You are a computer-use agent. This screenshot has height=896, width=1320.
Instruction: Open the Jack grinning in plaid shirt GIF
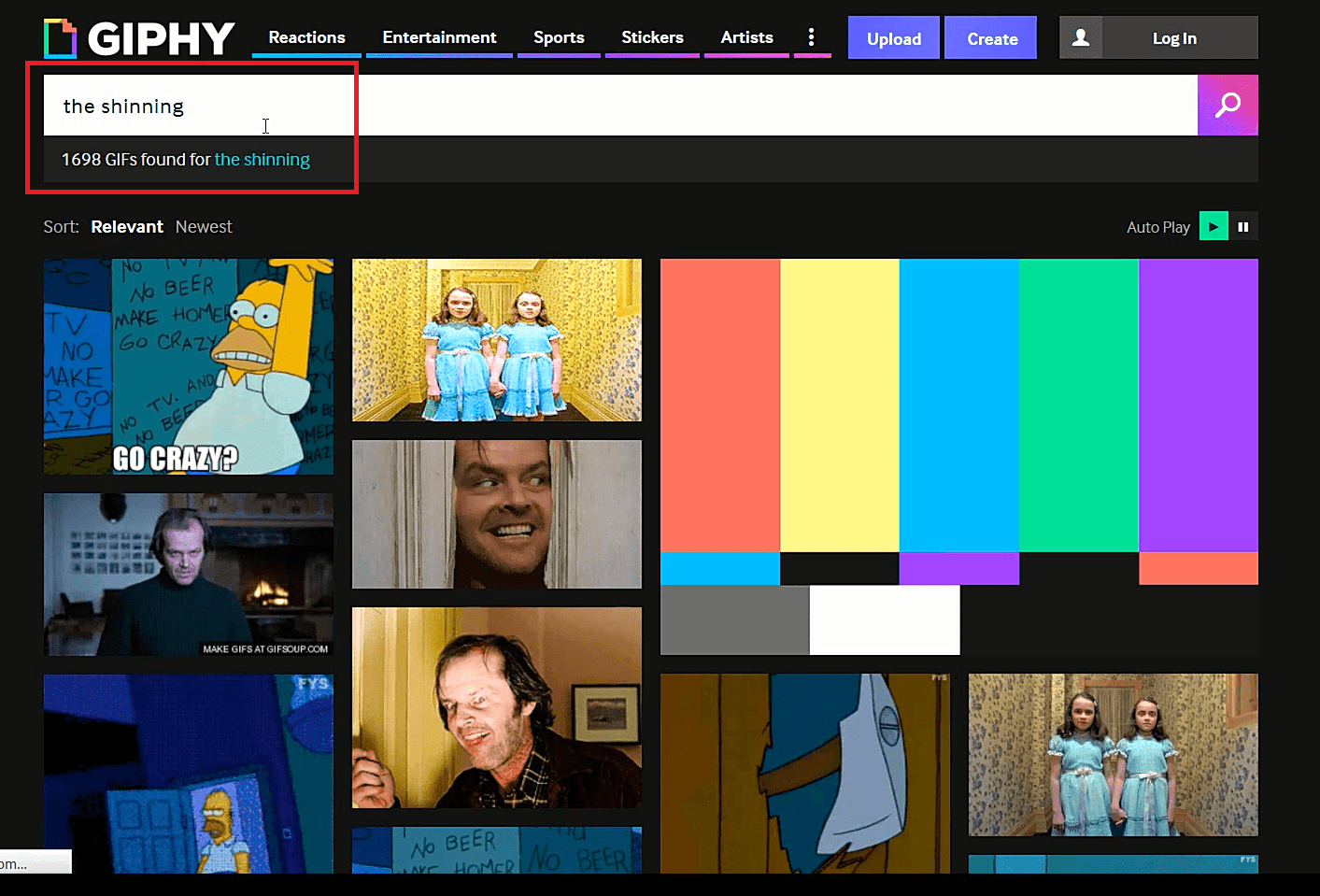pyautogui.click(x=497, y=707)
